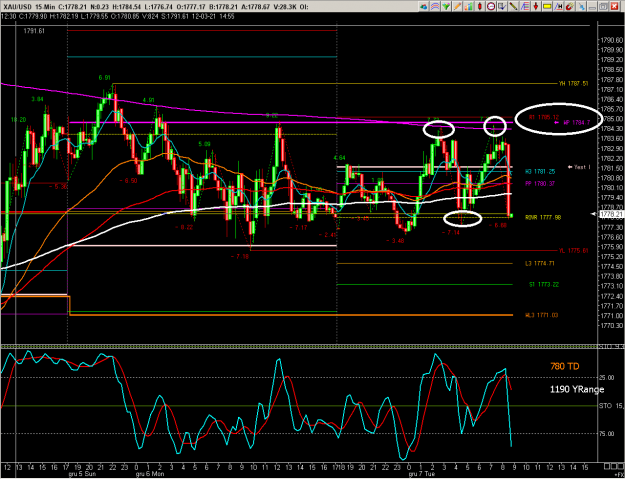
Task: Open the colored bar chart icon
Action: (468, 6)
